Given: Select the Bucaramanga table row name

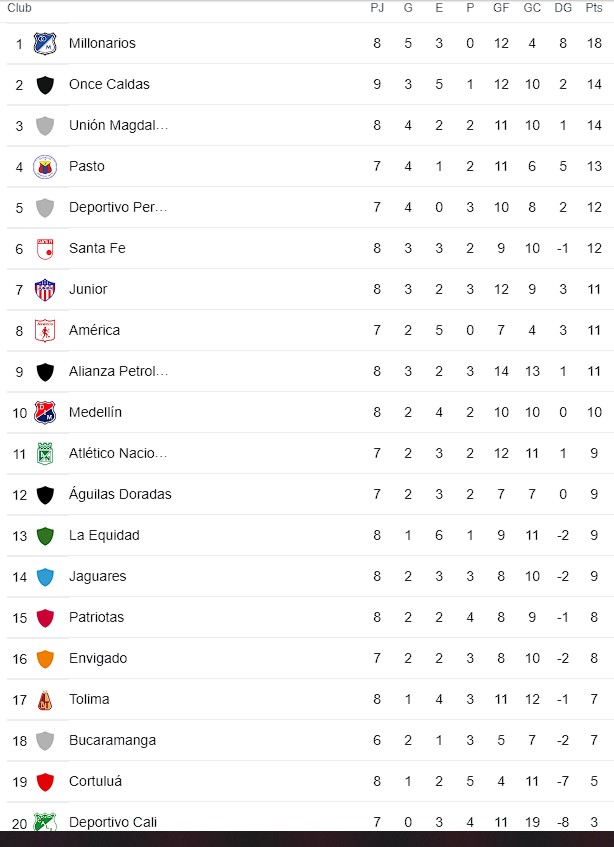Looking at the screenshot, I should 112,741.
